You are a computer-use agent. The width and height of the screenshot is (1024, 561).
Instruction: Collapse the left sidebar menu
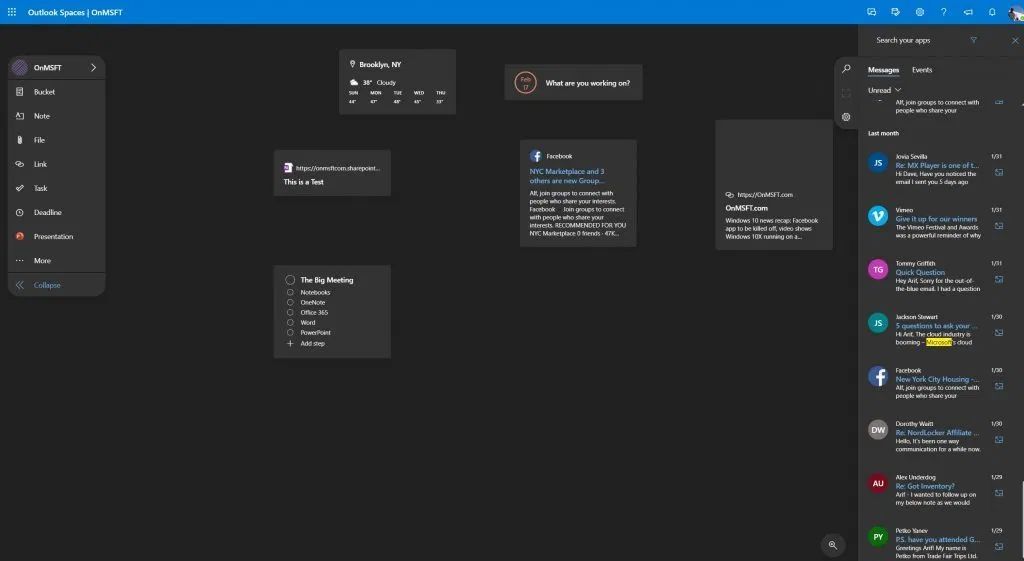(x=46, y=285)
